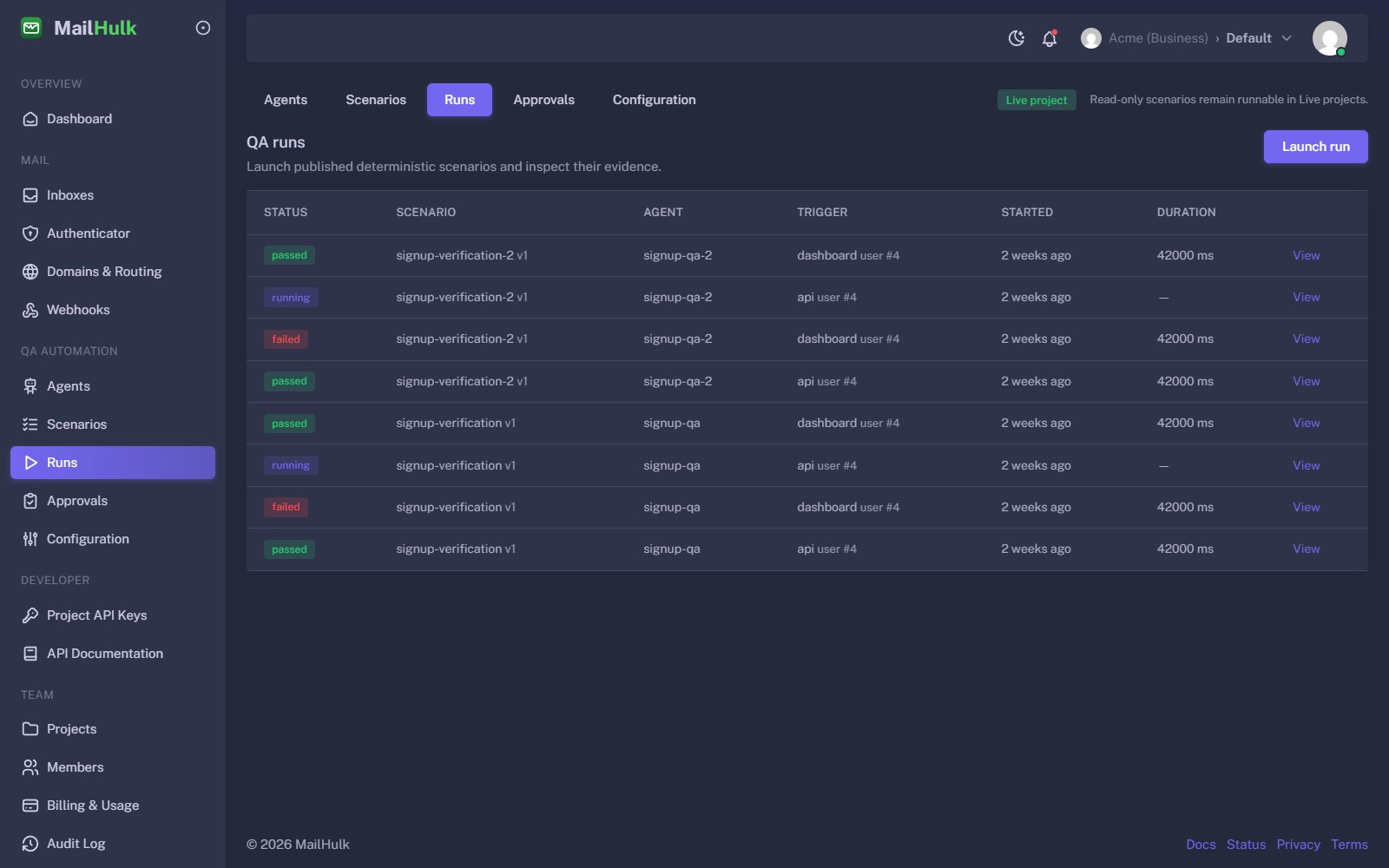Click the Live project badge

point(1037,100)
